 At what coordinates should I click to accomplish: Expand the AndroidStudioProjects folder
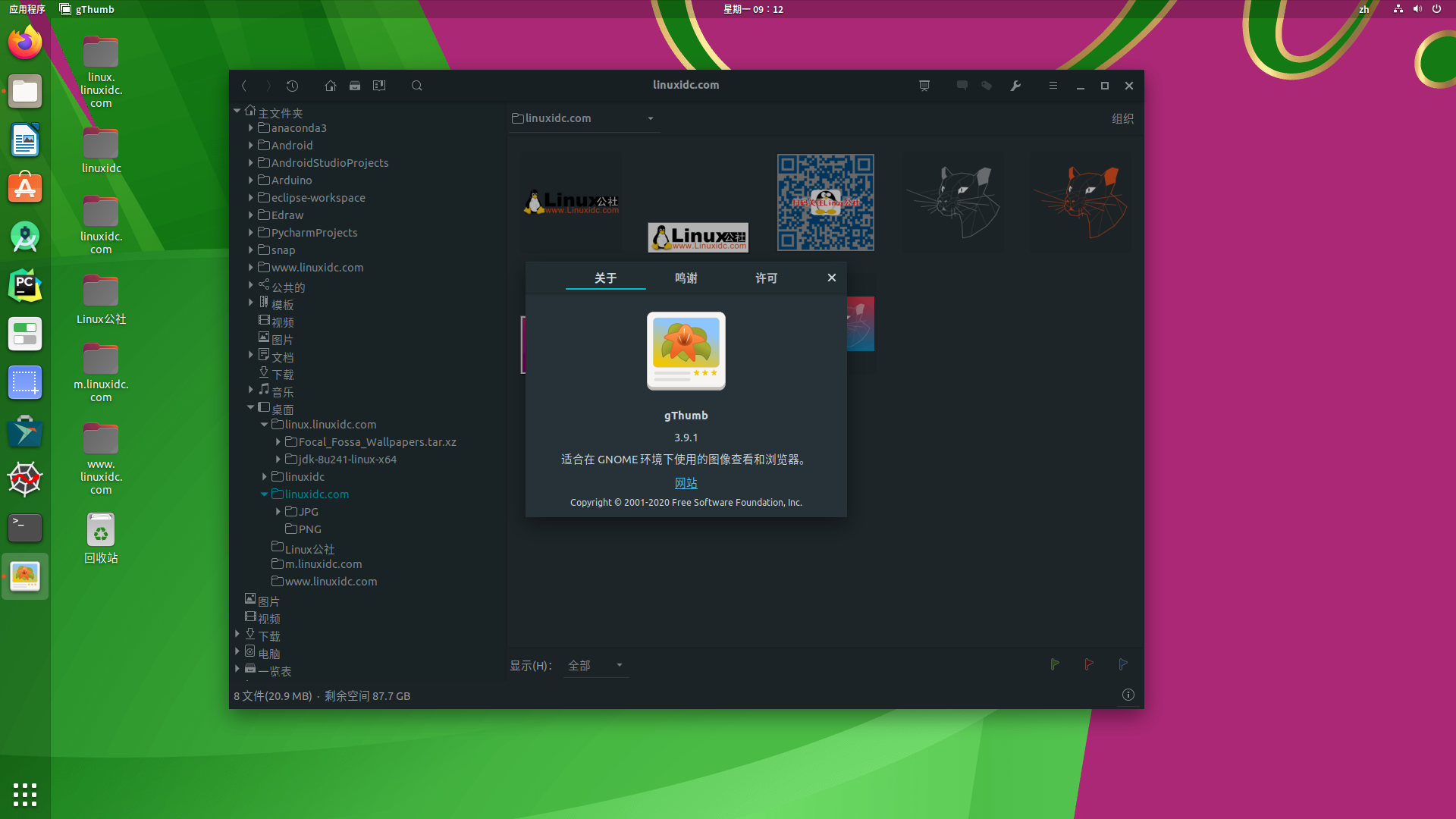click(x=251, y=162)
